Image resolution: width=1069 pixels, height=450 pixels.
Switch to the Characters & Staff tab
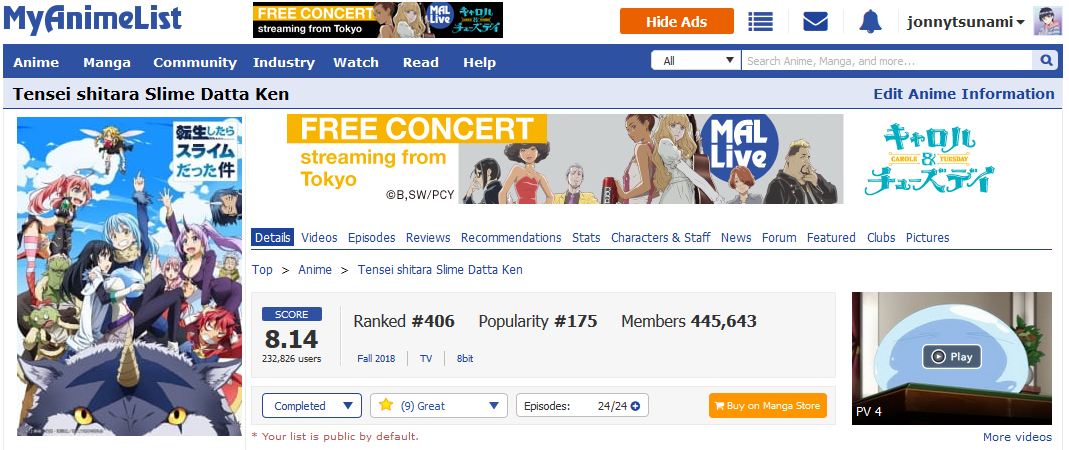pos(661,237)
